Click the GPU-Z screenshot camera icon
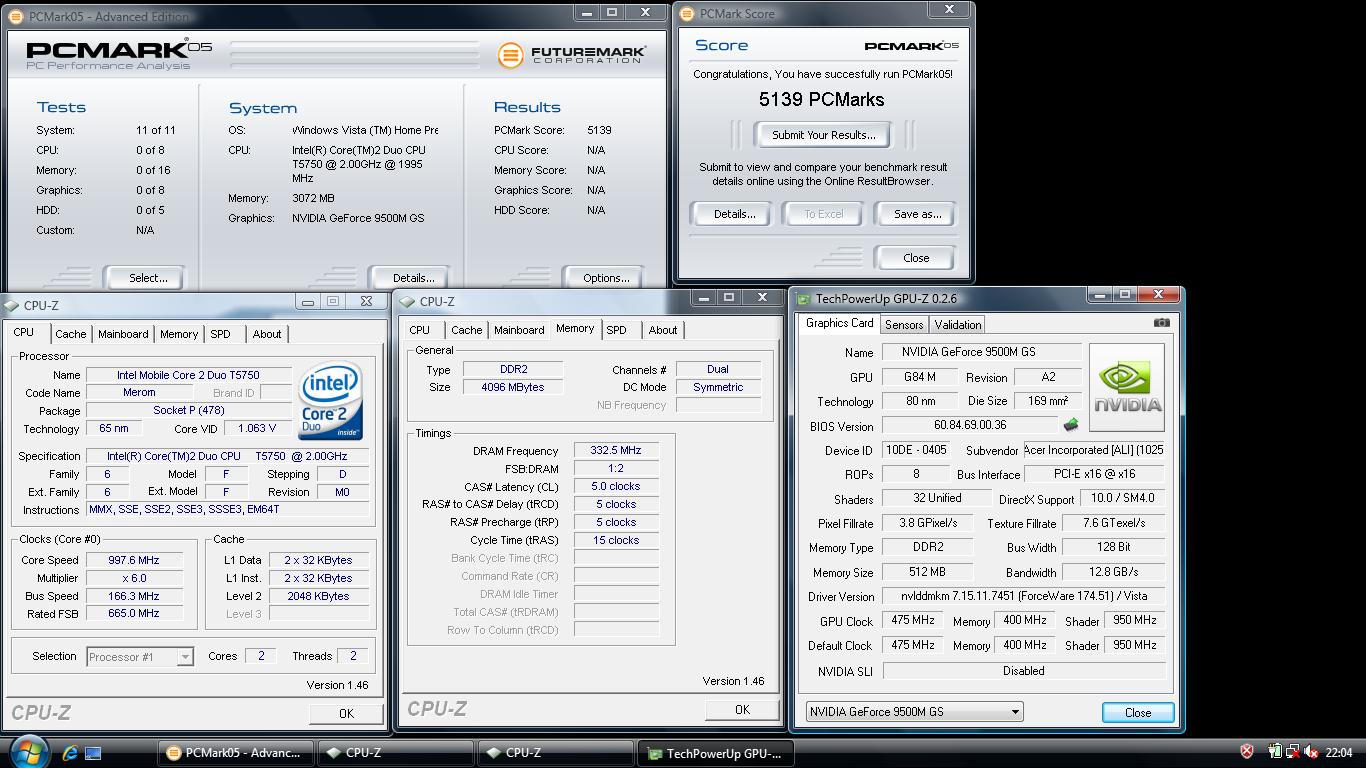The image size is (1366, 768). tap(1161, 323)
